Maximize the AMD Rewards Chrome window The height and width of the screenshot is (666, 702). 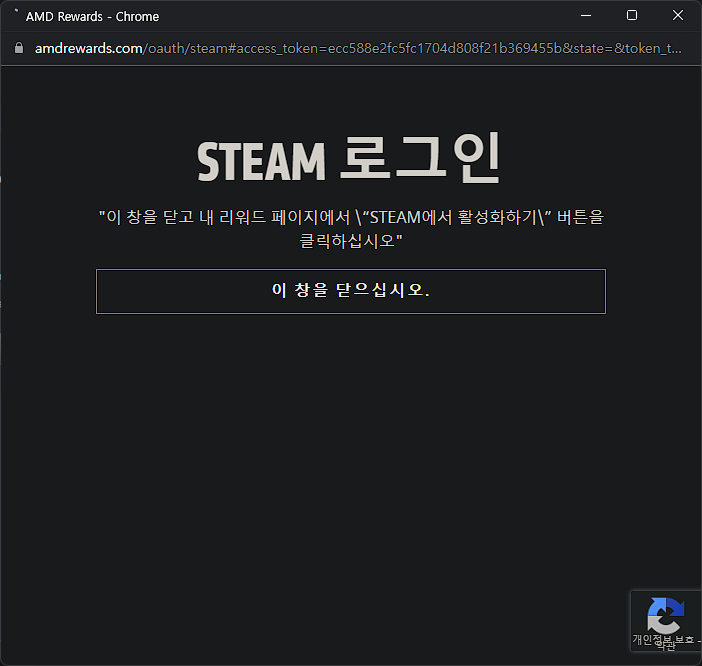[x=632, y=16]
